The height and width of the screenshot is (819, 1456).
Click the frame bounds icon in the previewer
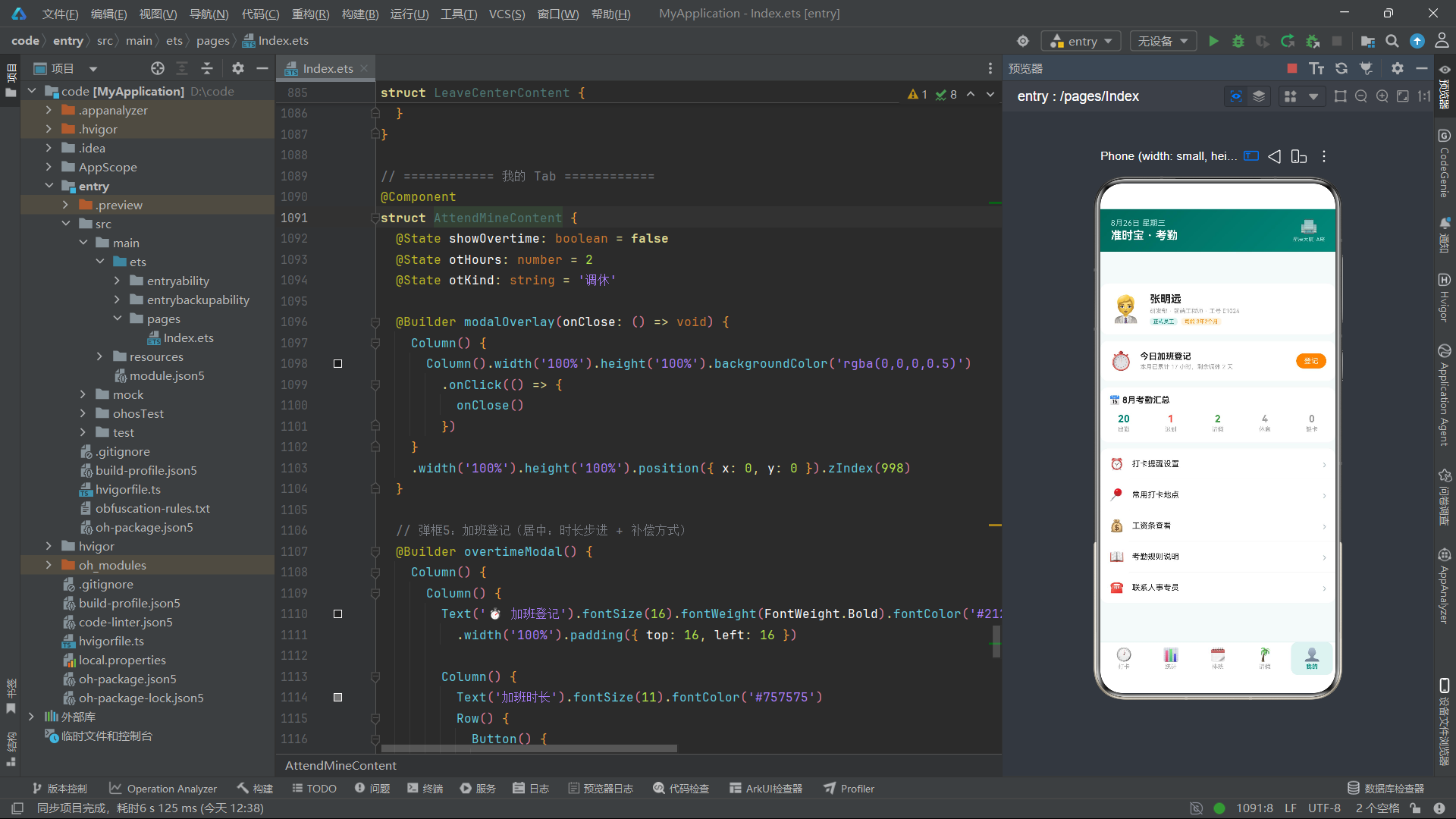point(1341,96)
